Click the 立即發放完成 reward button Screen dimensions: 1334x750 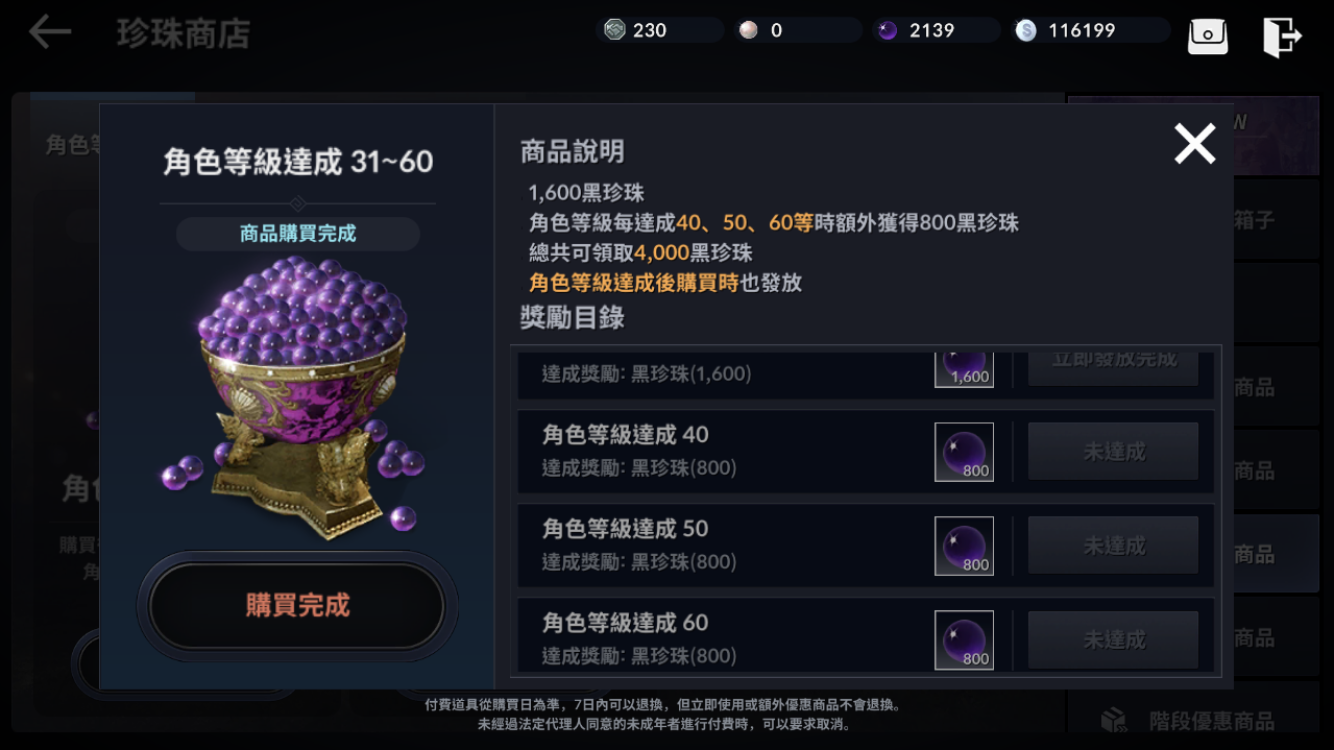click(x=1113, y=366)
